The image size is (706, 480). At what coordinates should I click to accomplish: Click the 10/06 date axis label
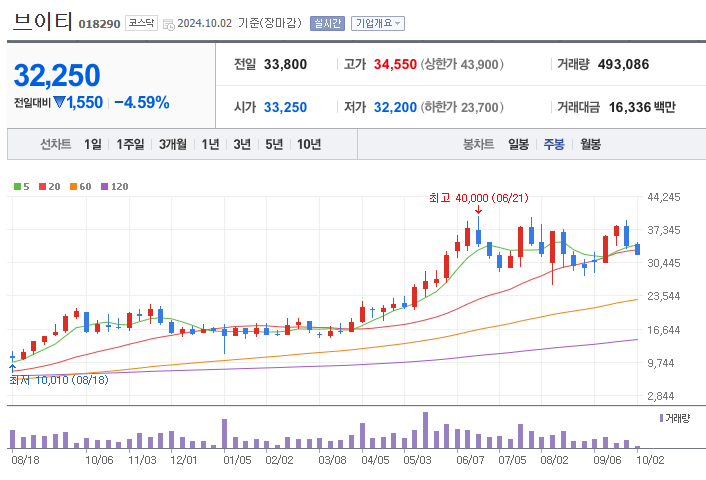point(99,460)
